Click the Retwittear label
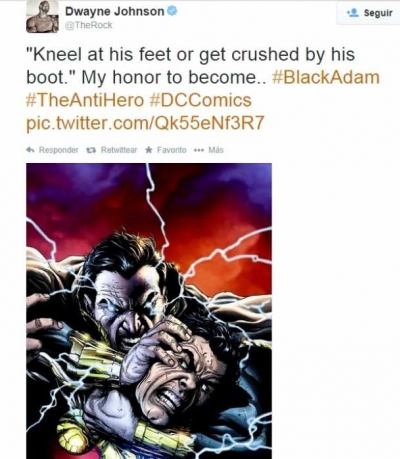400x459 pixels. tap(119, 150)
